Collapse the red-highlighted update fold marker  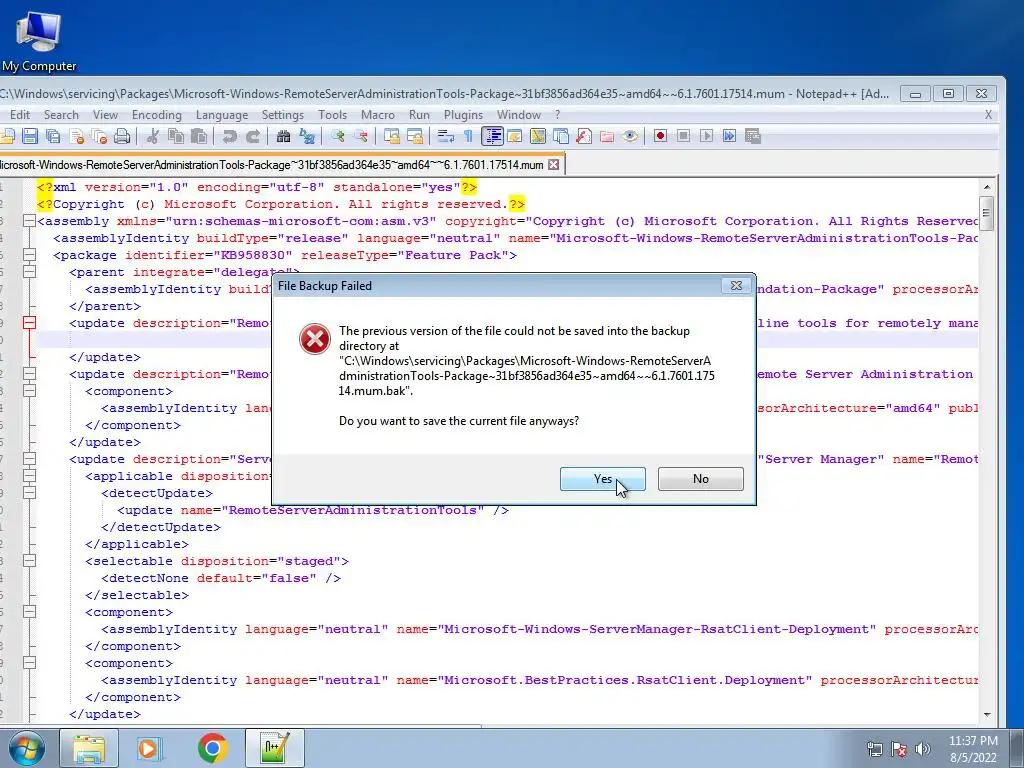(29, 323)
